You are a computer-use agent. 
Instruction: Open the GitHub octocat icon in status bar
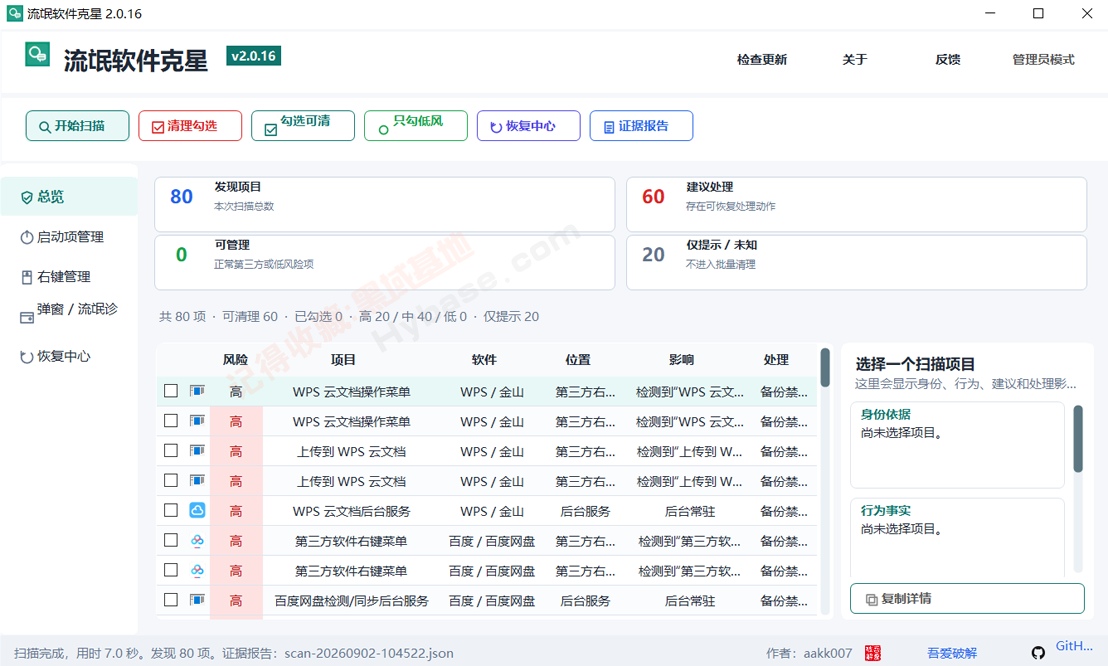click(1037, 653)
